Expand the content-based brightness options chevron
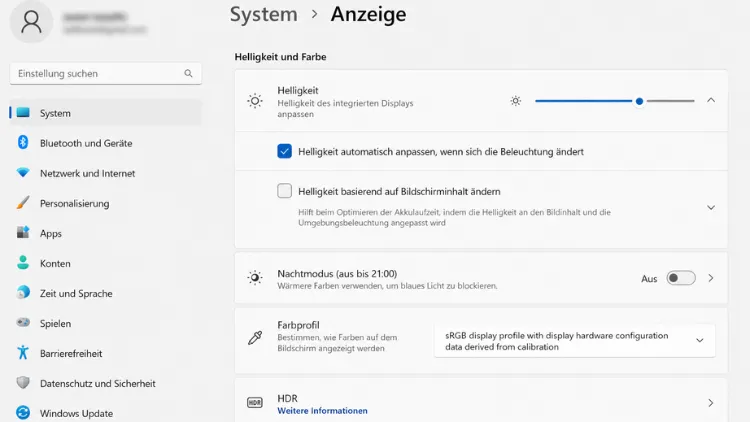Viewport: 750px width, 422px height. [x=711, y=208]
